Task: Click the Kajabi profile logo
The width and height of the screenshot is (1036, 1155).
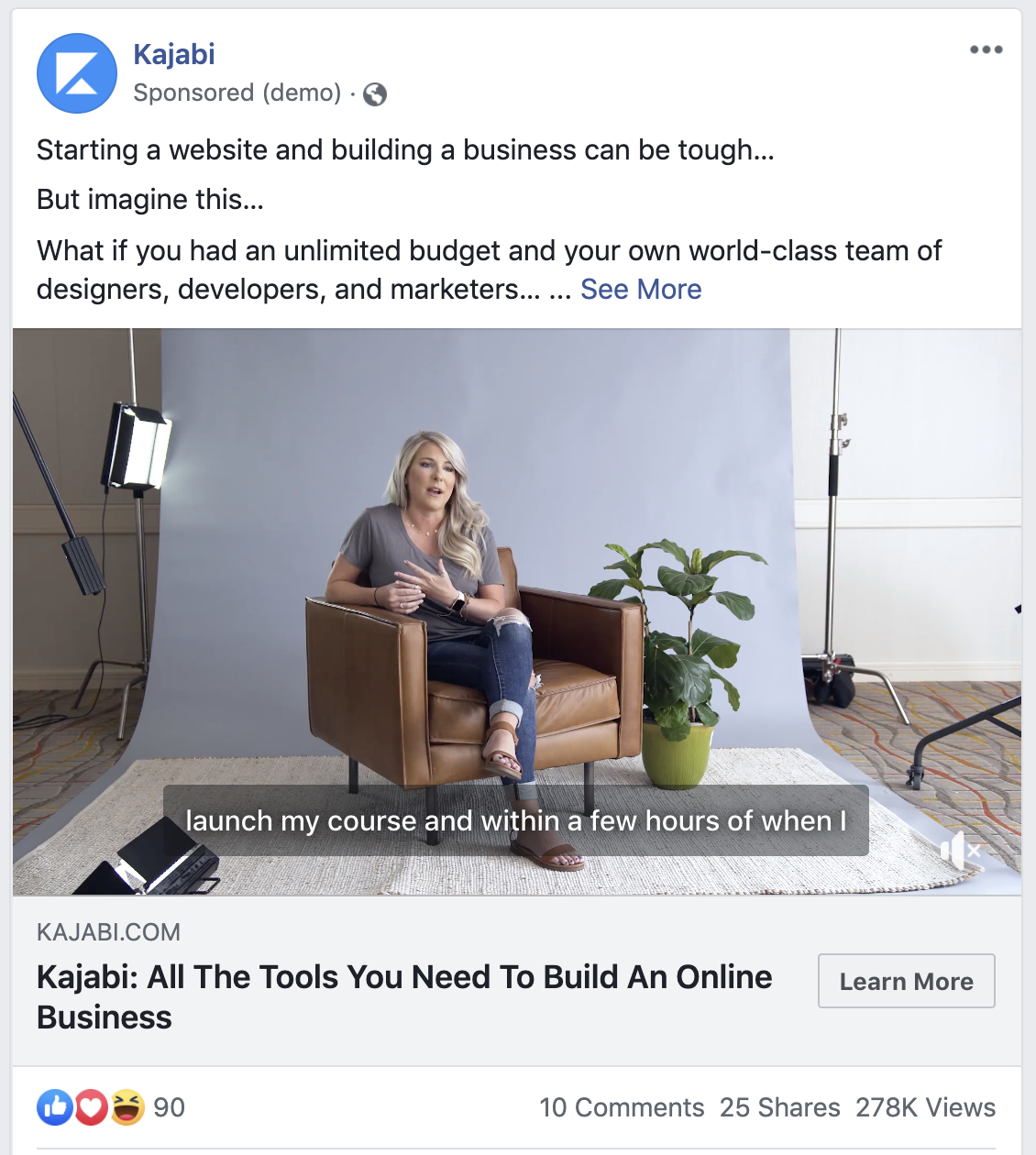Action: point(77,73)
